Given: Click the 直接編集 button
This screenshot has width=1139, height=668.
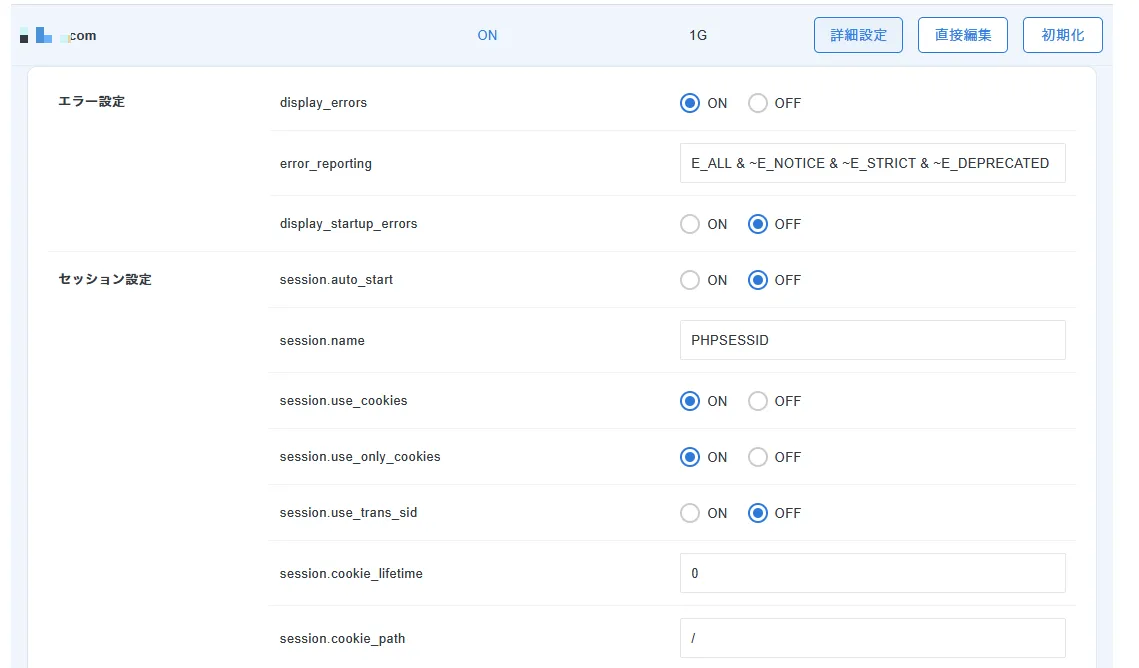Looking at the screenshot, I should click(x=962, y=35).
